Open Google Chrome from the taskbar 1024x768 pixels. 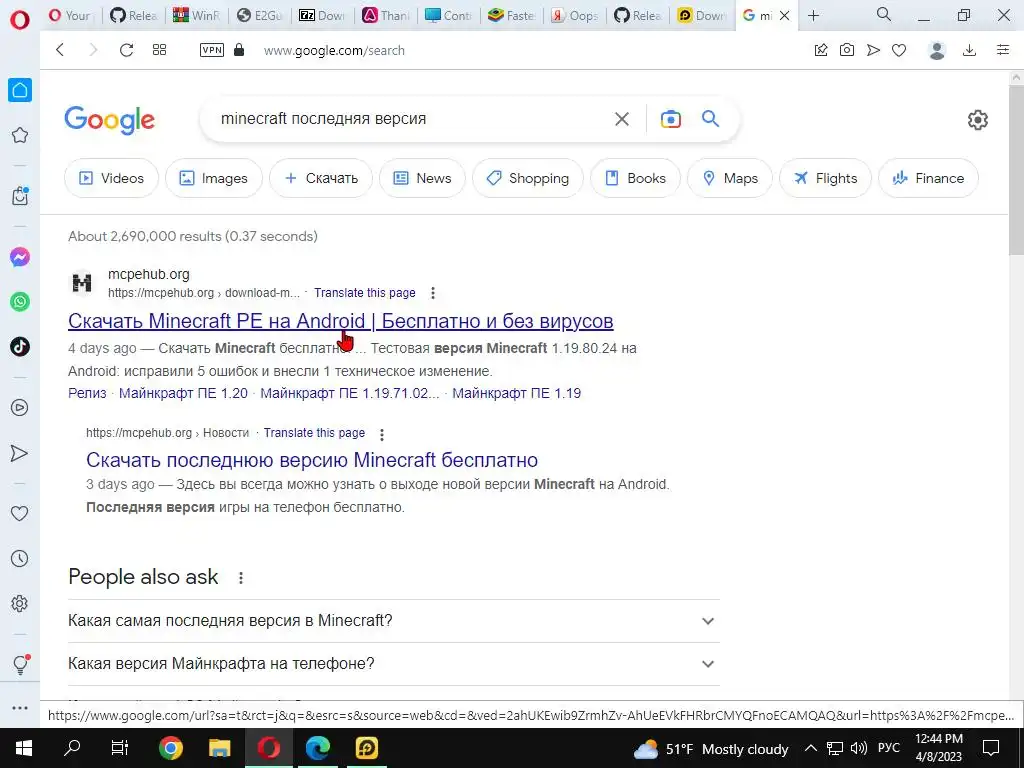coord(170,748)
